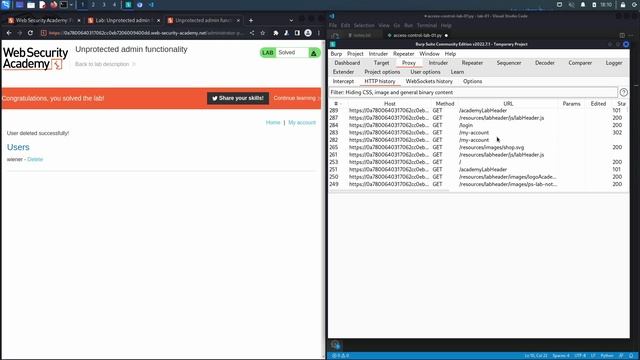Viewport: 640px width, 360px height.
Task: Close the Lab: Unprotected admin browser tab
Action: click(x=158, y=20)
